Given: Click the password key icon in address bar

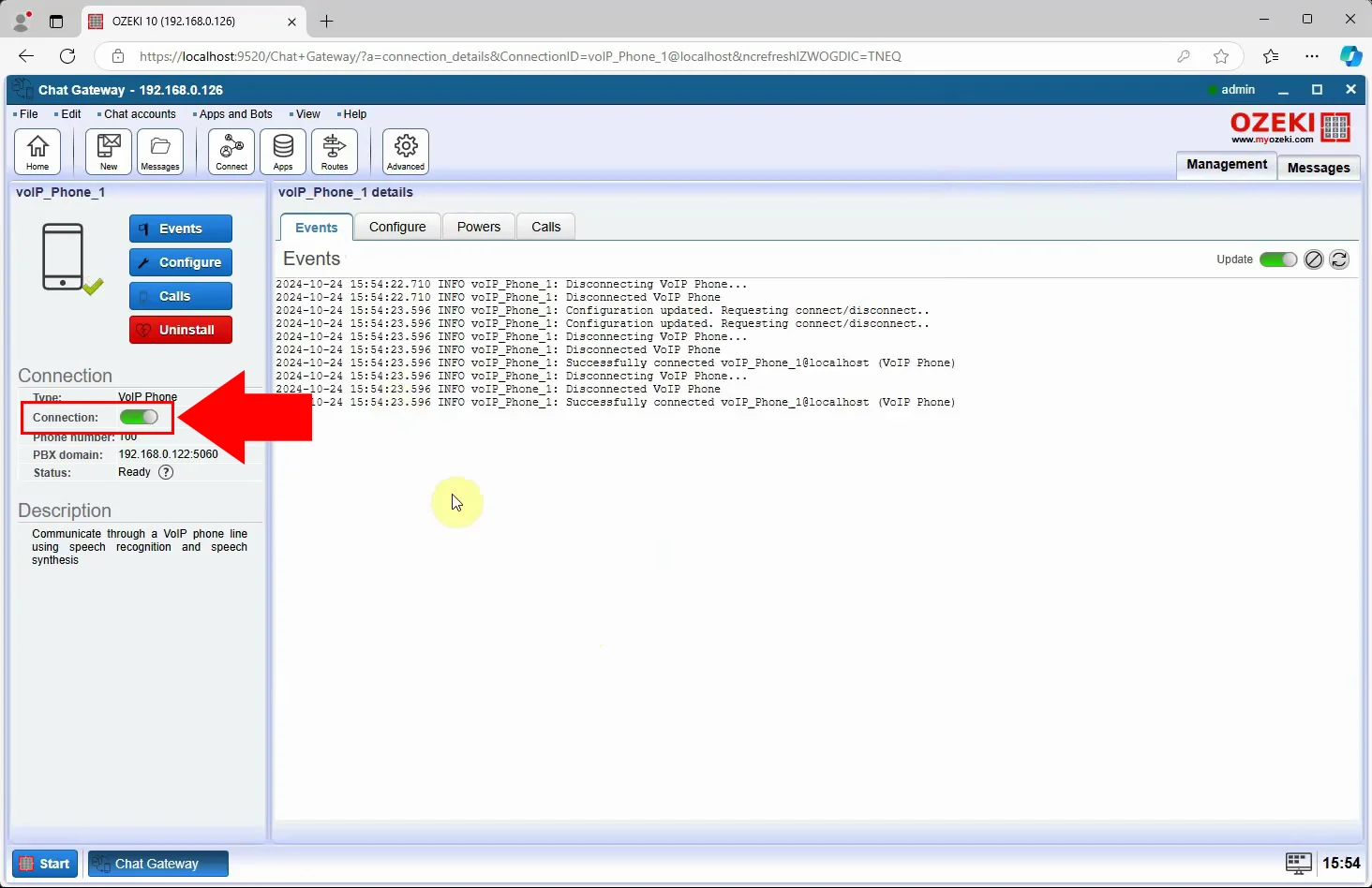Looking at the screenshot, I should [x=1184, y=56].
